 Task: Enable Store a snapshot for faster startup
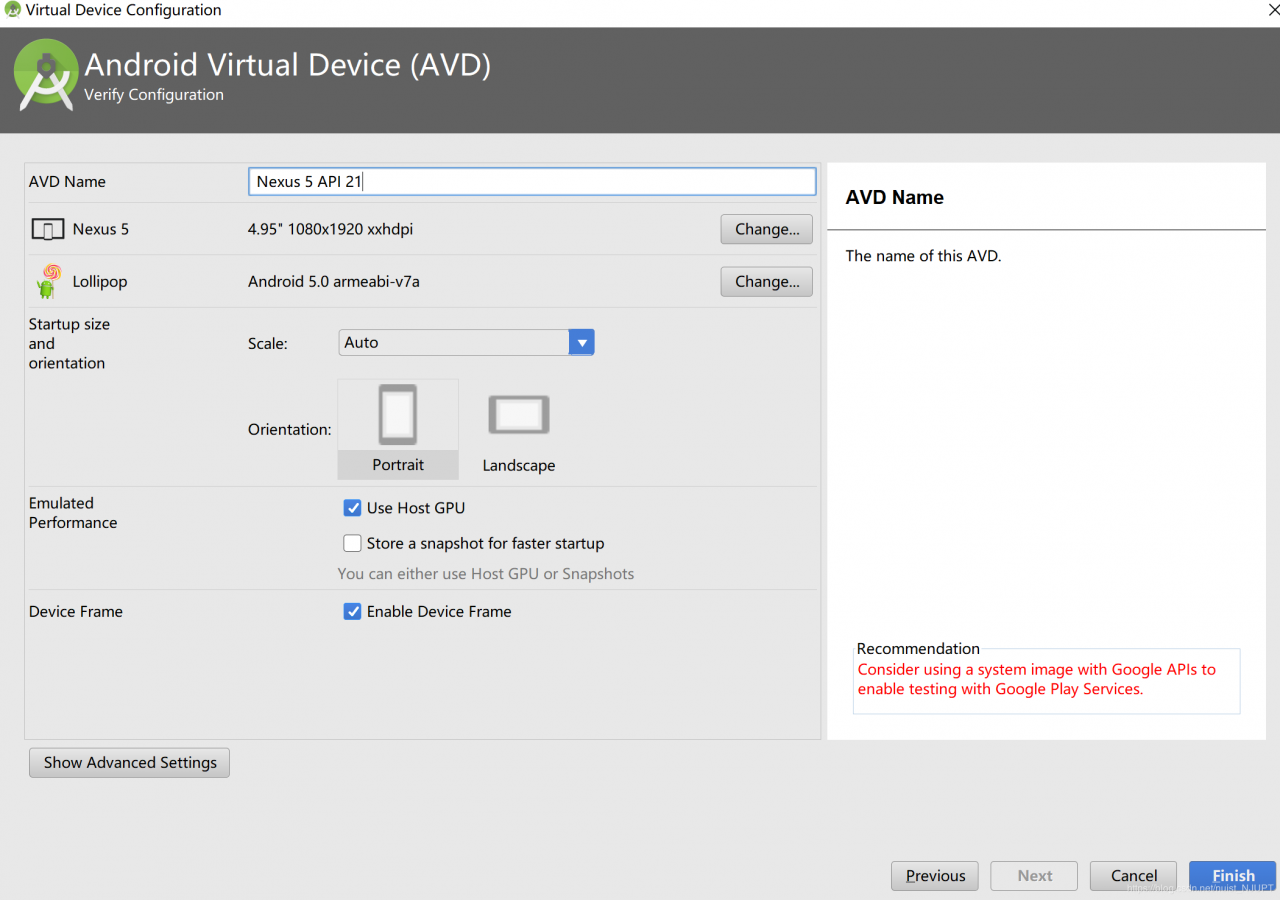click(352, 544)
